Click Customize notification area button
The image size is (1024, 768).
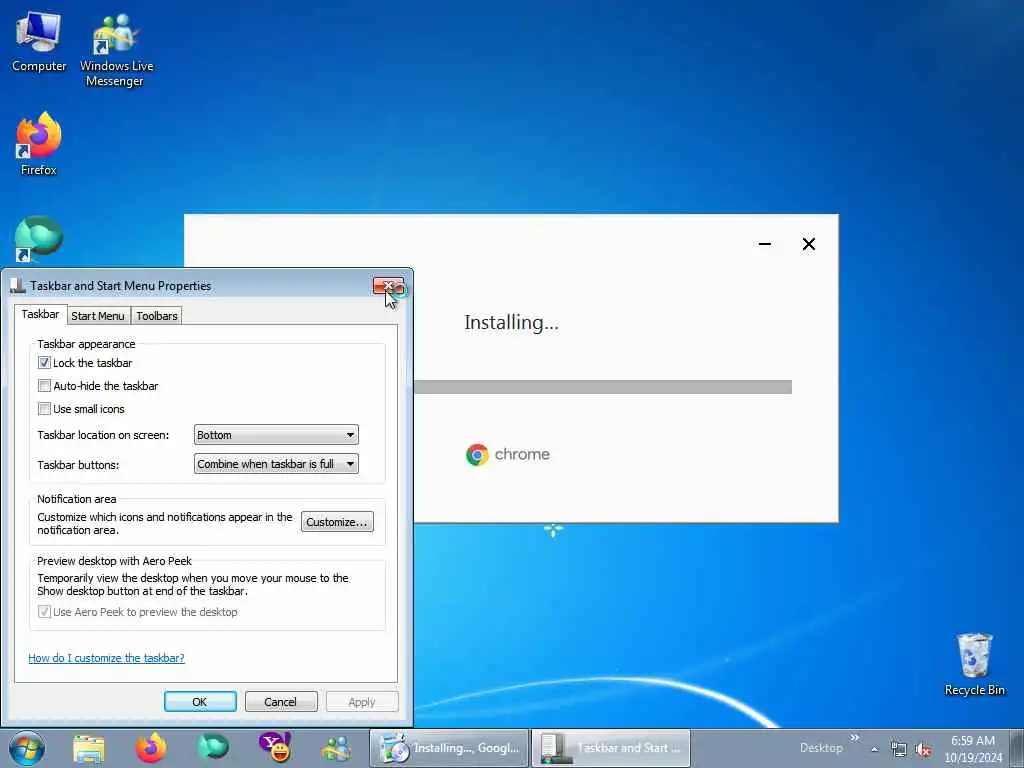pos(337,522)
